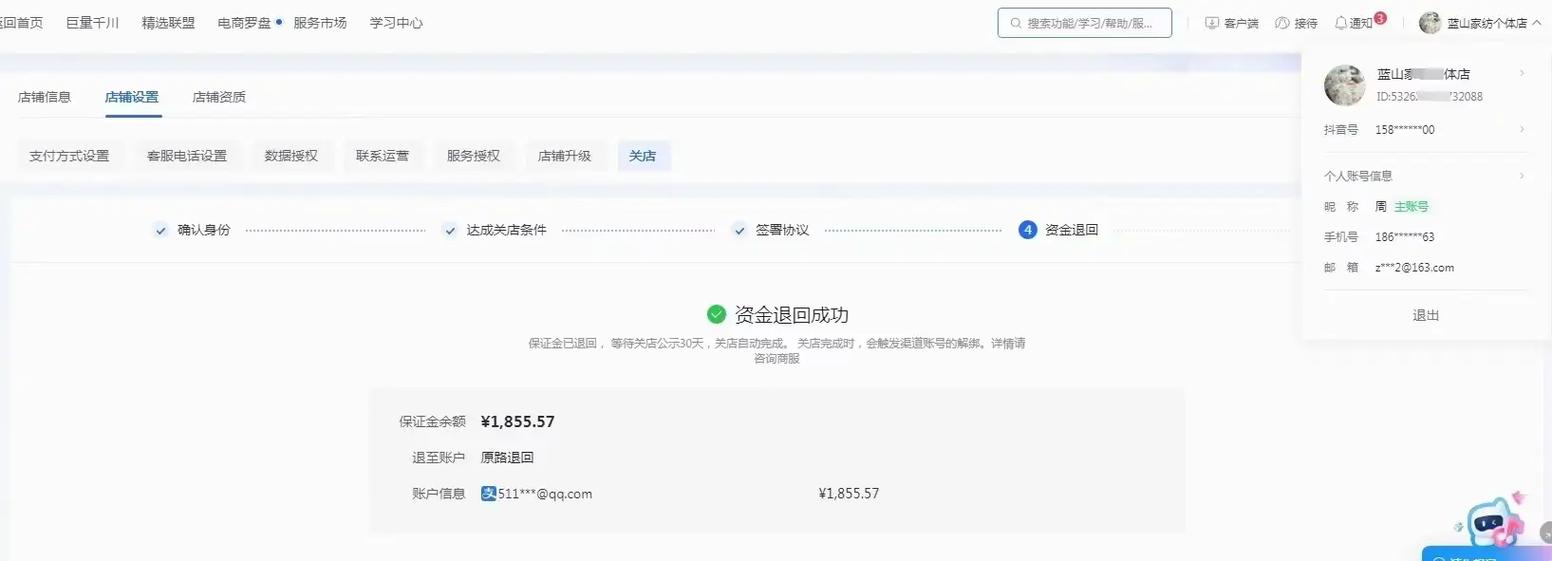
Task: Click 达成关店条件 step label
Action: click(x=507, y=230)
